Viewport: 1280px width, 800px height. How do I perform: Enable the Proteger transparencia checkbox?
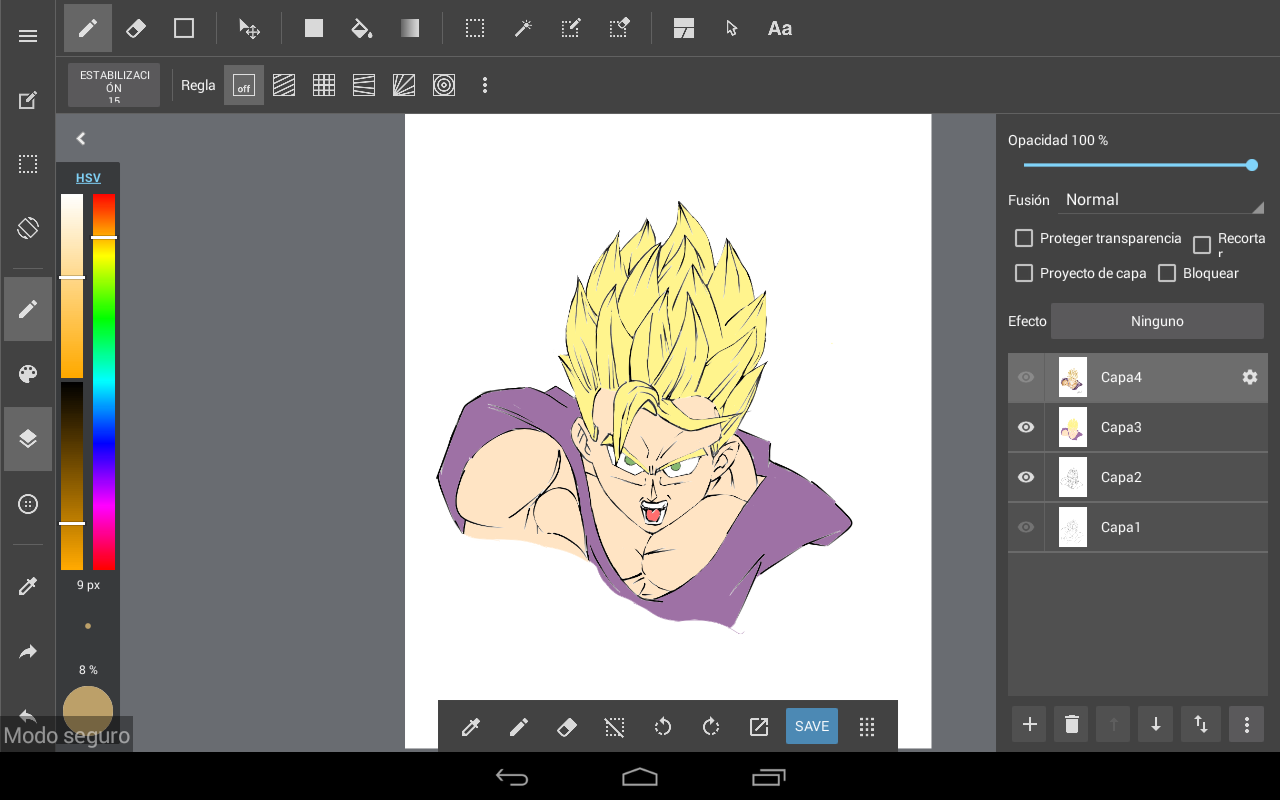1024,238
